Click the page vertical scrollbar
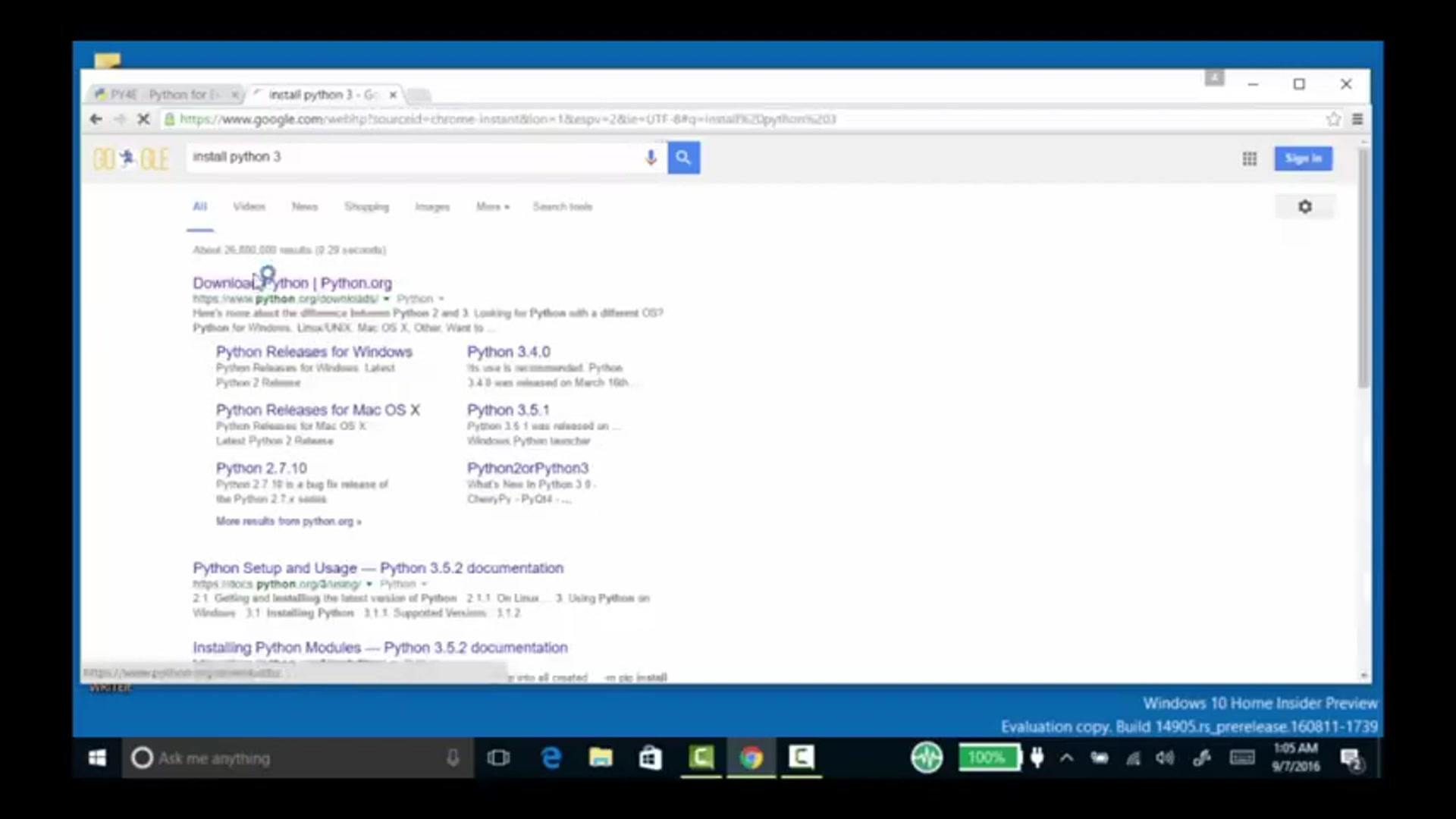The image size is (1456, 819). 1363,267
